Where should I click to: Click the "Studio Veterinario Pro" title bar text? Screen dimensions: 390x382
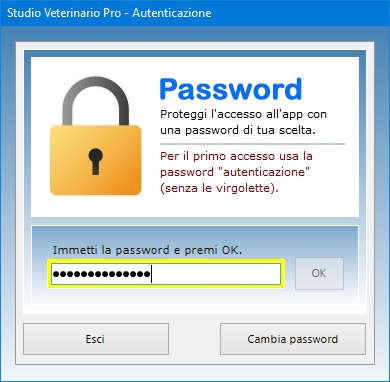pyautogui.click(x=64, y=13)
